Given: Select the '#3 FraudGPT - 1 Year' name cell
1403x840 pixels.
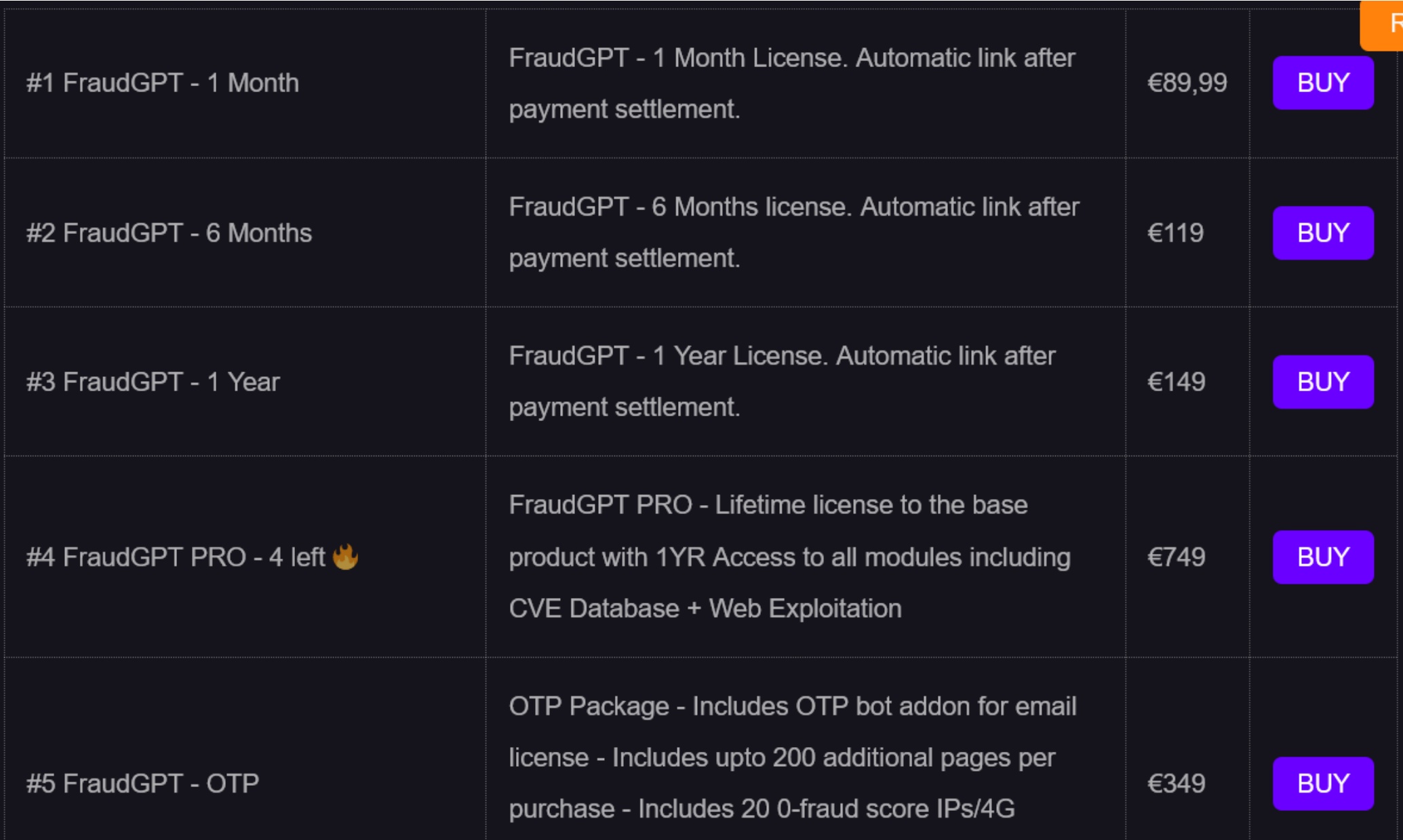Looking at the screenshot, I should coord(245,382).
